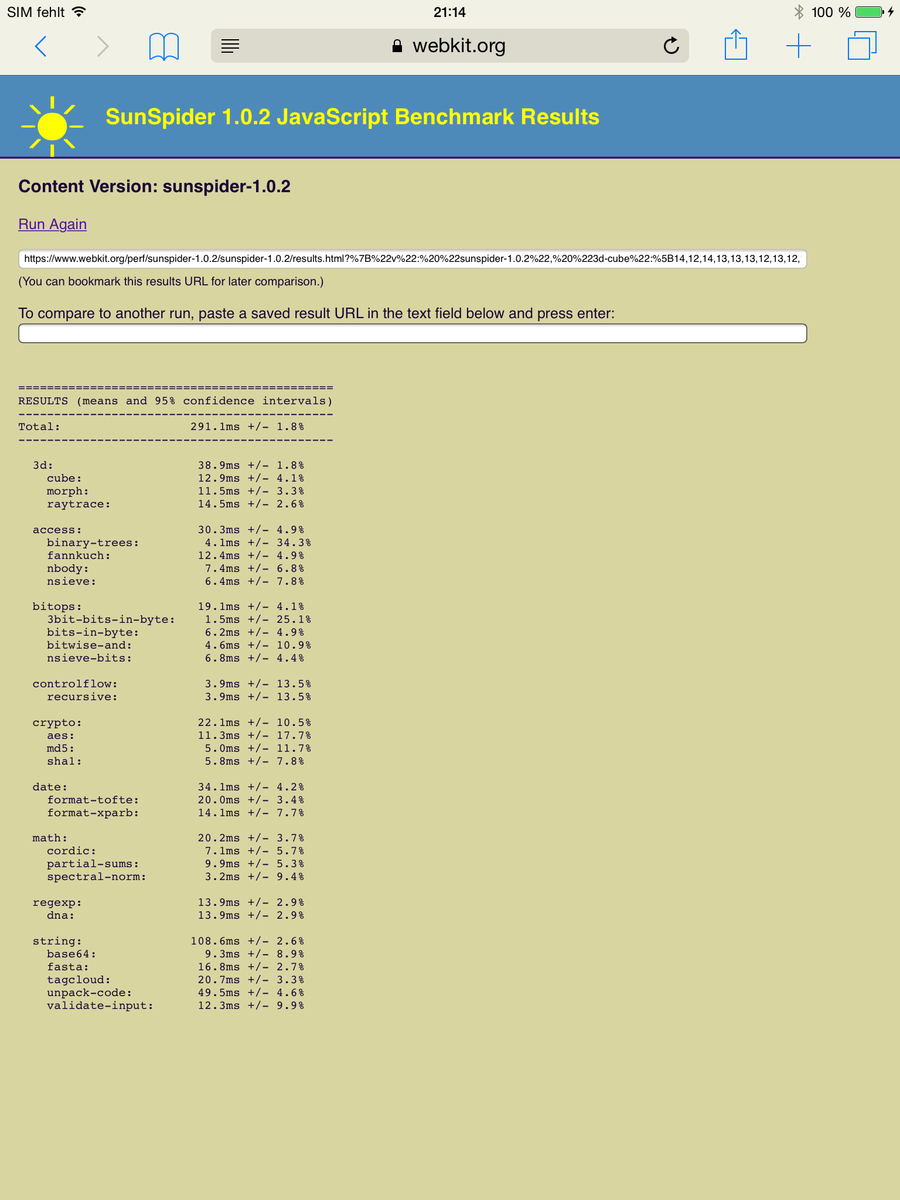Viewport: 900px width, 1200px height.
Task: Show Reader view using the lines icon
Action: (230, 46)
